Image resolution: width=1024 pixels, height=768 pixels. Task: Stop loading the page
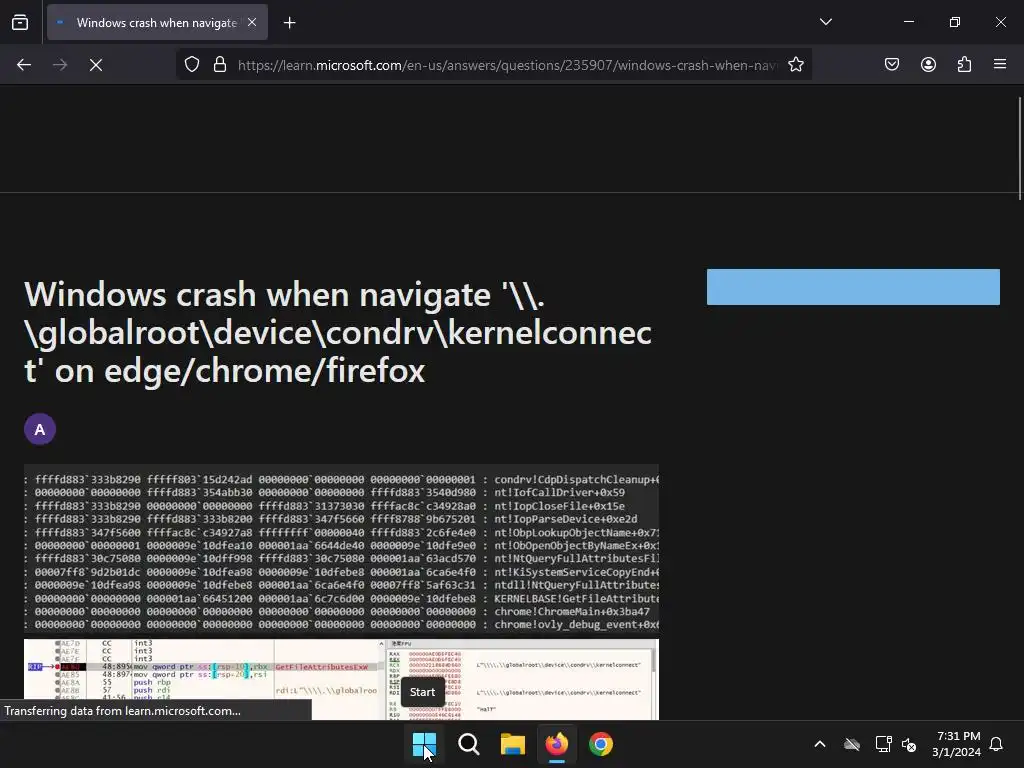[96, 65]
